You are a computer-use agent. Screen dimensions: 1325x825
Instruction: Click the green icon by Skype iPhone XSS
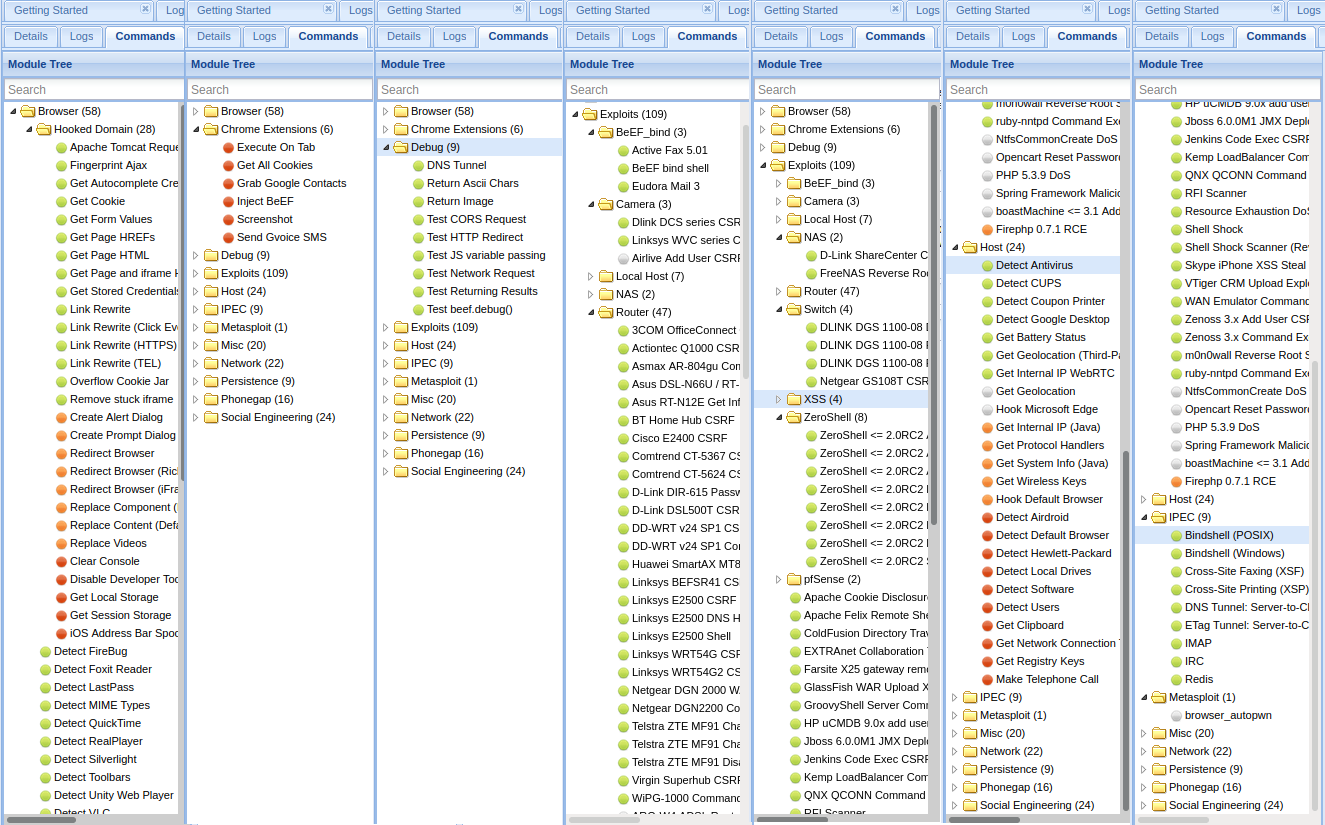click(x=1176, y=265)
